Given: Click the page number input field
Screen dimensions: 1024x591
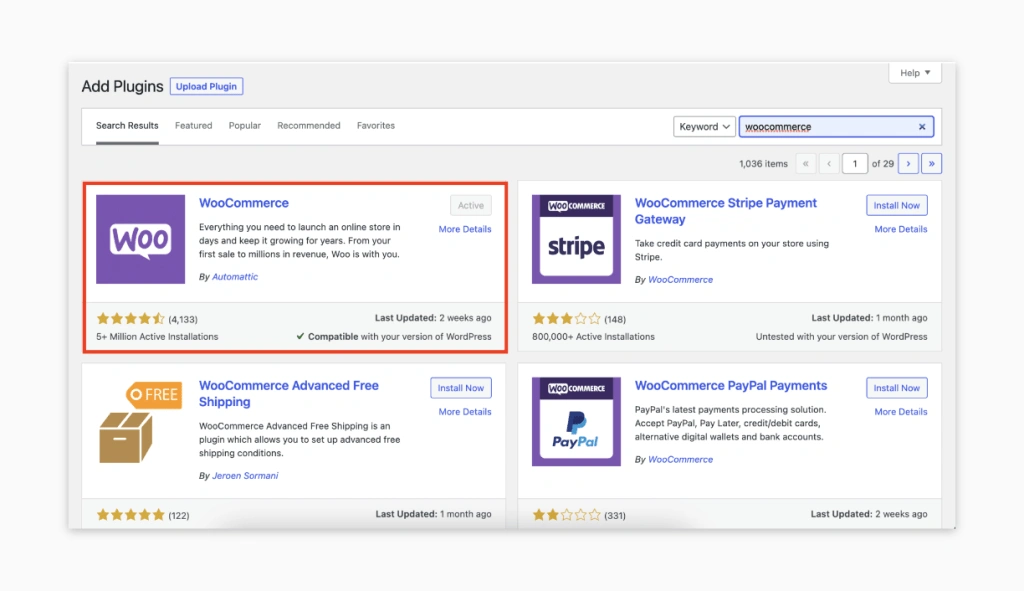Looking at the screenshot, I should pos(855,163).
